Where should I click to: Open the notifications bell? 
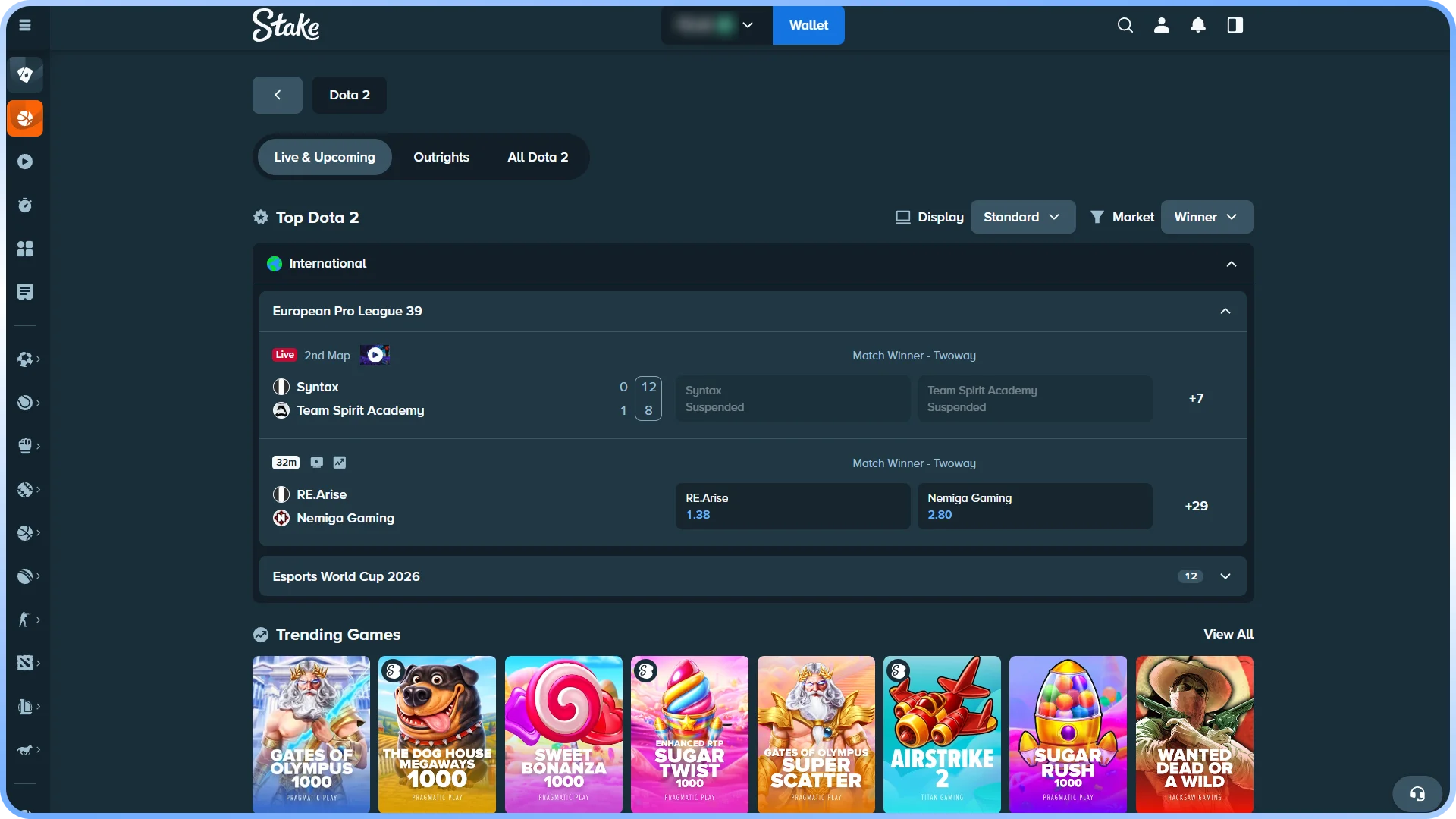[x=1198, y=25]
